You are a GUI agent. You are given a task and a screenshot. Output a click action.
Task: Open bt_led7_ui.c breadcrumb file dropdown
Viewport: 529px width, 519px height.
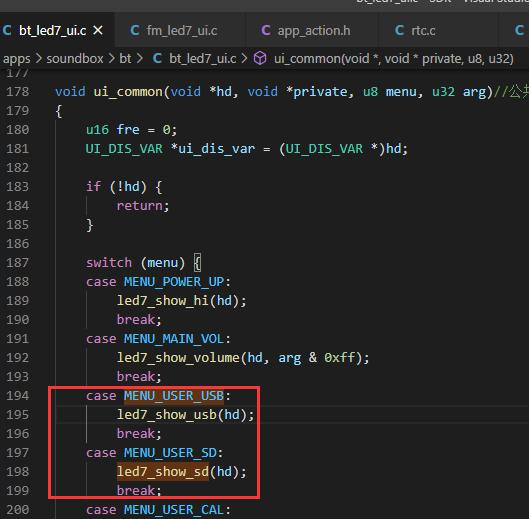pyautogui.click(x=202, y=59)
